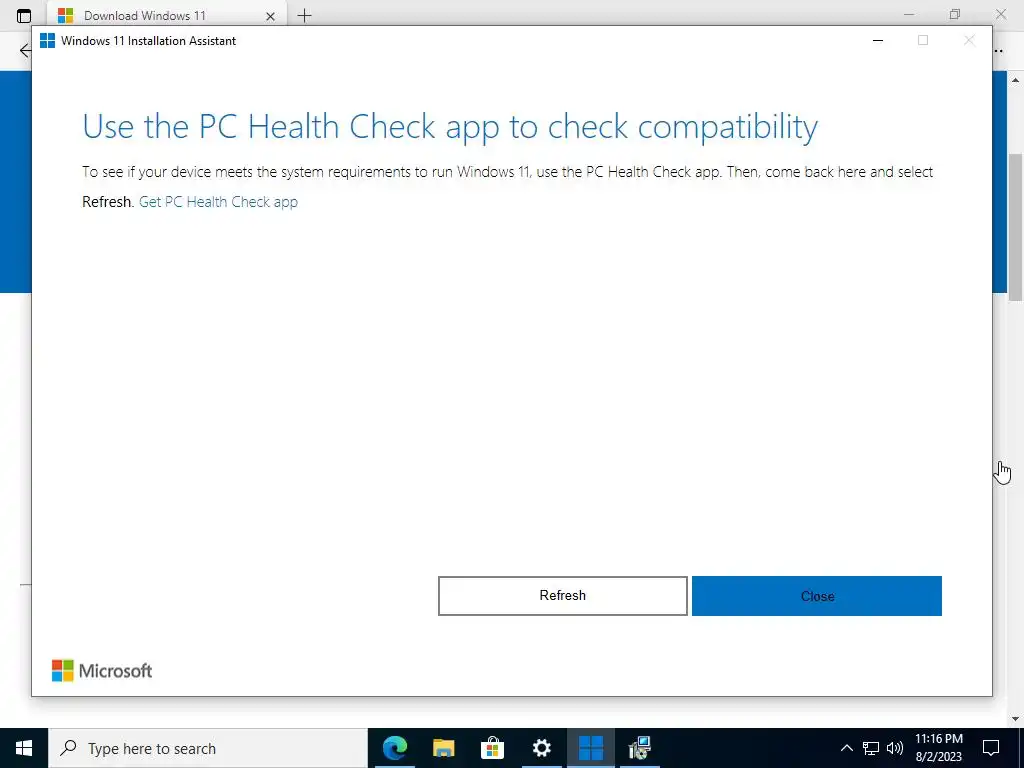
Task: Open Settings from the taskbar
Action: pos(541,748)
